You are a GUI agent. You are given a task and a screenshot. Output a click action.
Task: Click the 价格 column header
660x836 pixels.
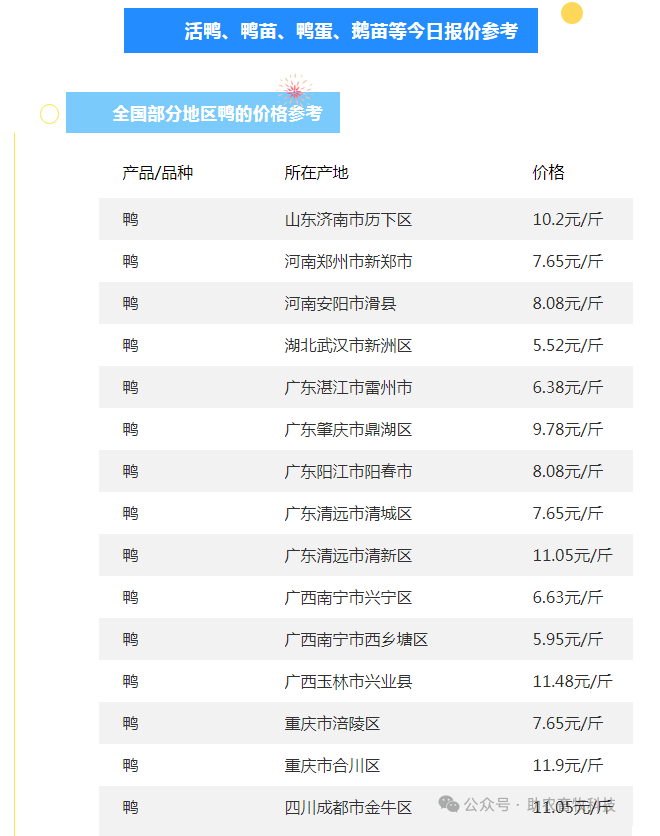548,173
